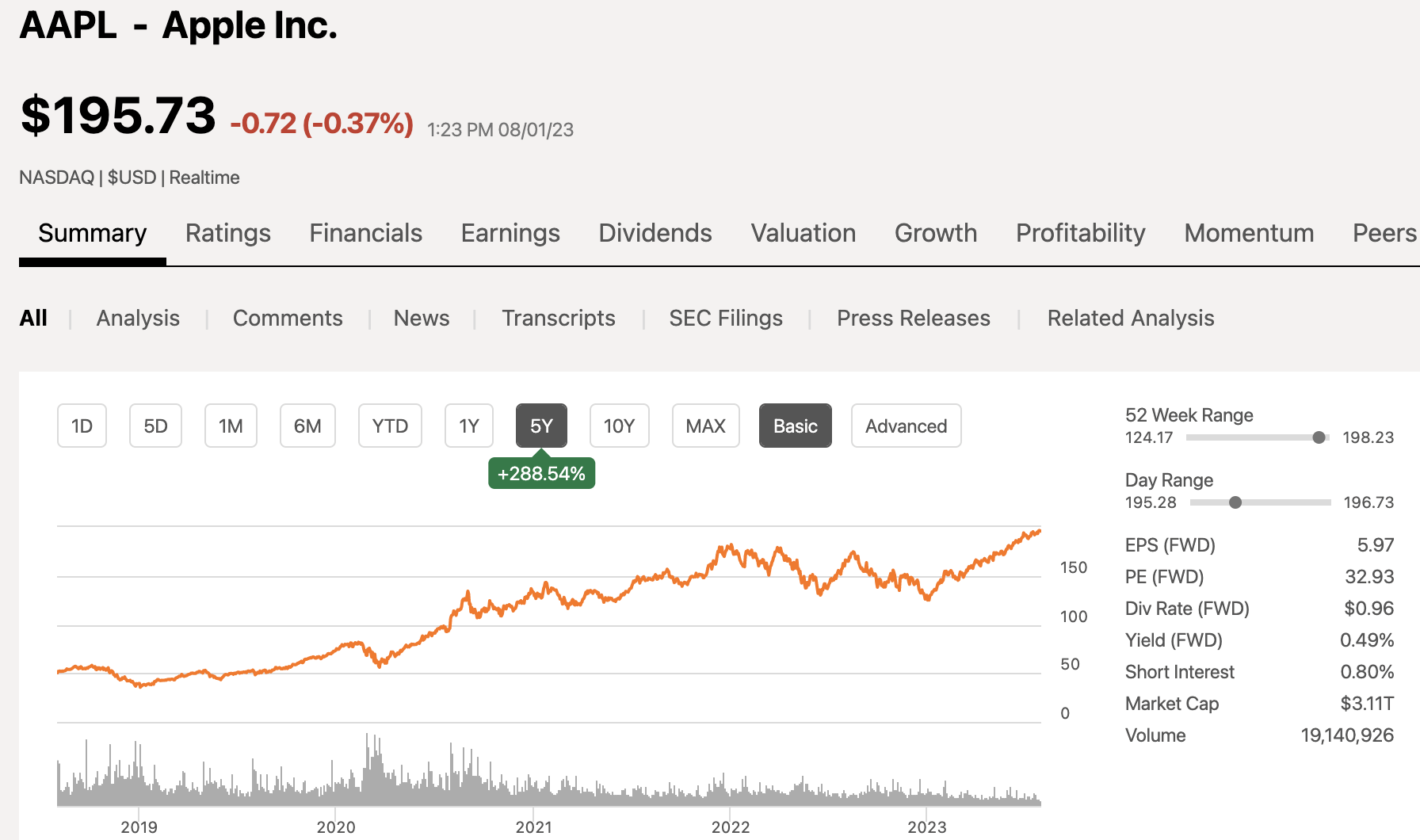Screen dimensions: 1420x840
Task: Filter by Analysis
Action: tap(138, 318)
